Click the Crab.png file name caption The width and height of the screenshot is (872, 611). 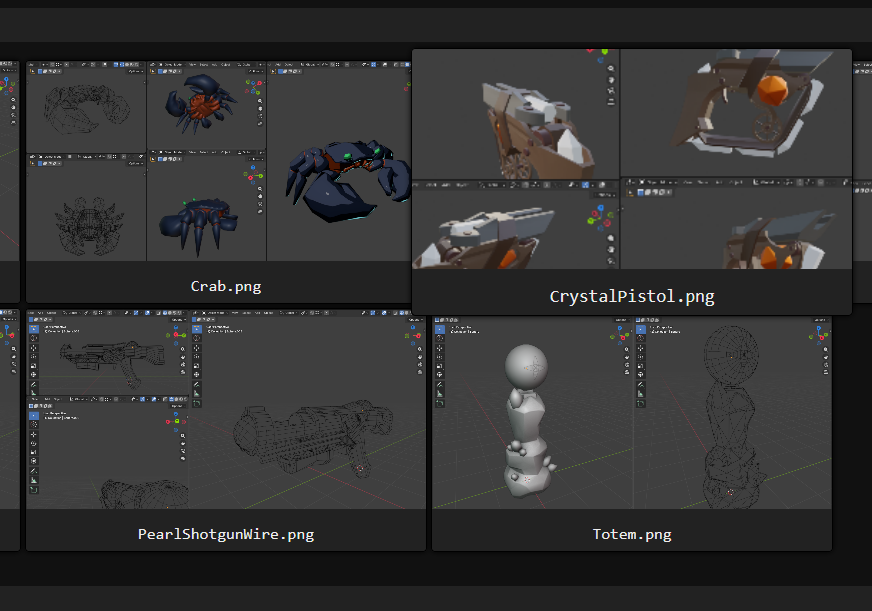tap(226, 286)
